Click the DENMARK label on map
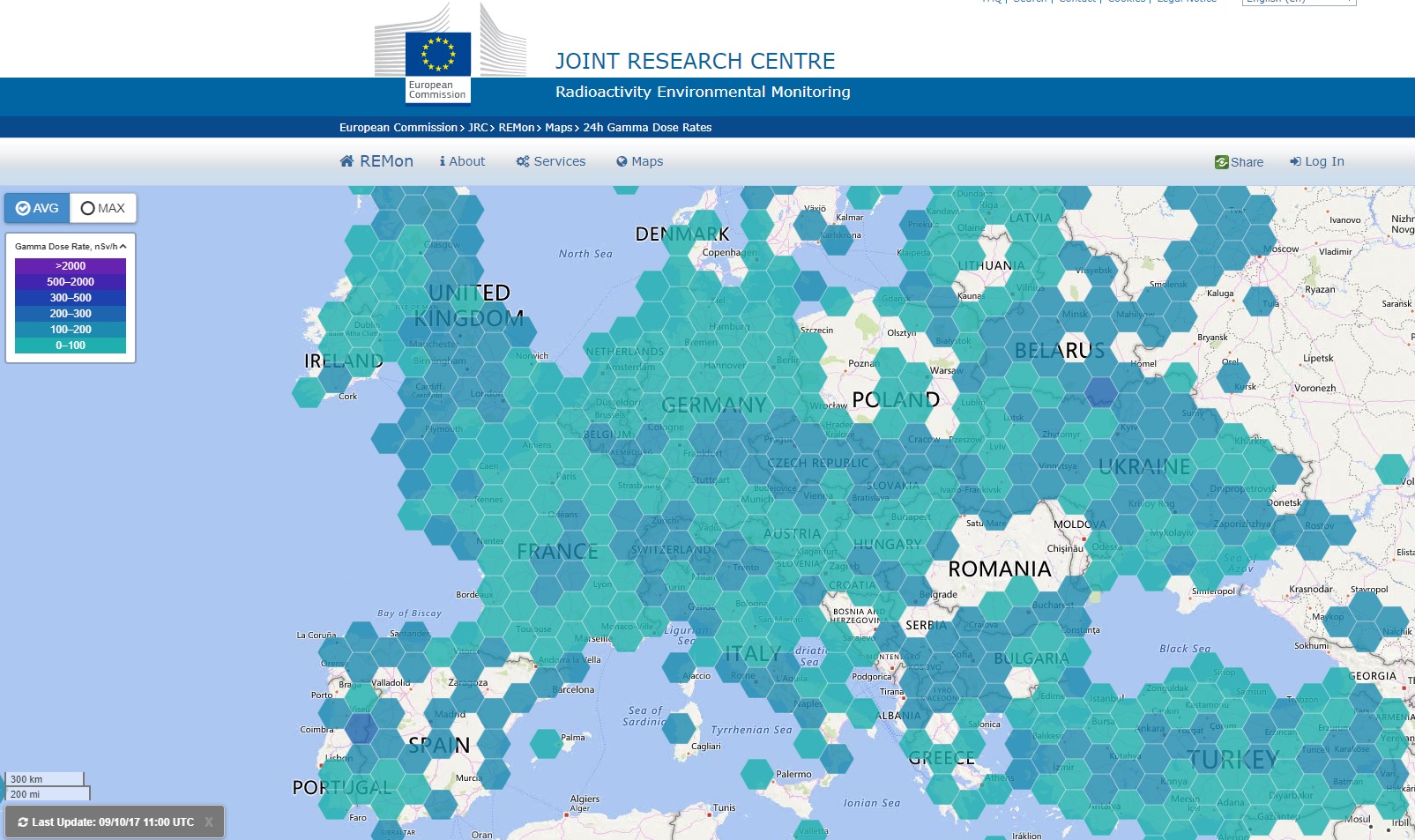 pyautogui.click(x=682, y=234)
